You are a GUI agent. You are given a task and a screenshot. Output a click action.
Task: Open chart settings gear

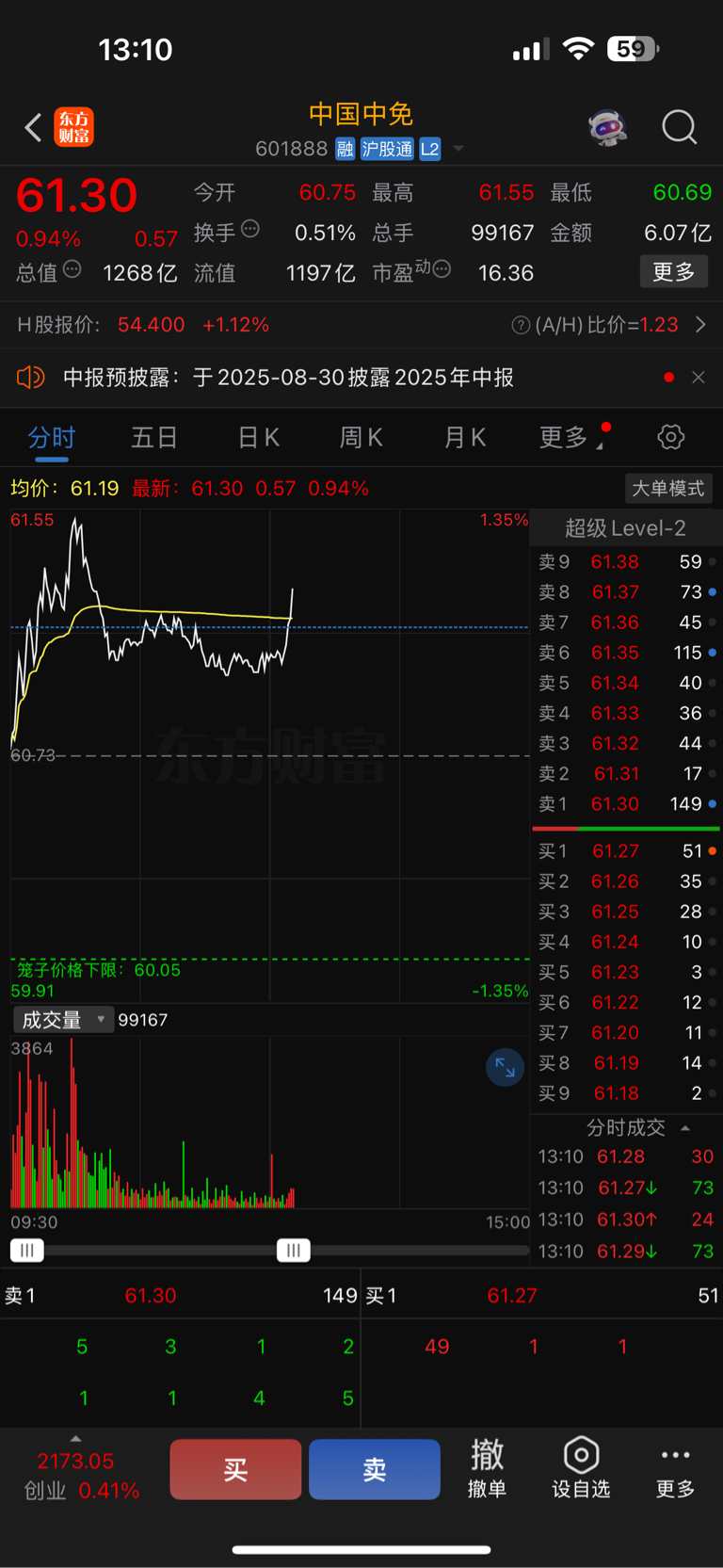(x=670, y=437)
